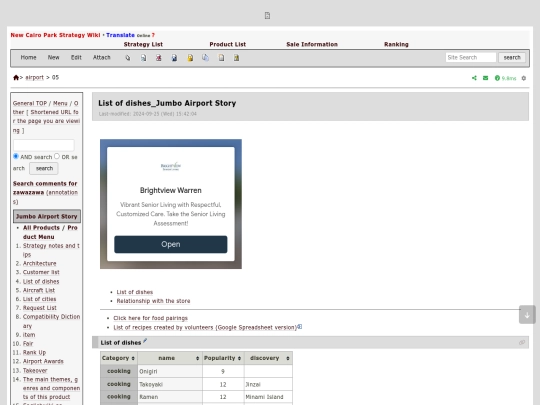Sort table by Popularity column arrows
Viewport: 540px width, 405px height.
point(239,359)
